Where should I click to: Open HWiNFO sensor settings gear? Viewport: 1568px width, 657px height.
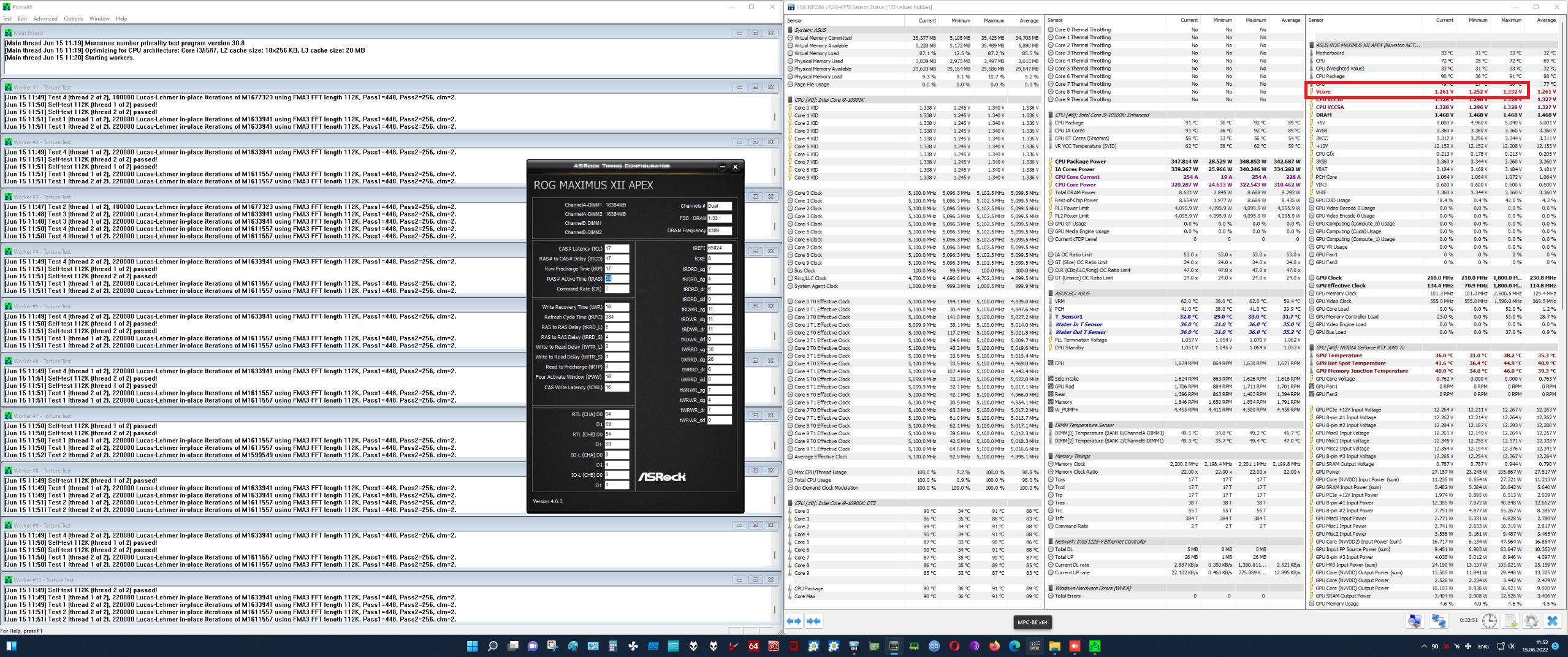(1531, 621)
